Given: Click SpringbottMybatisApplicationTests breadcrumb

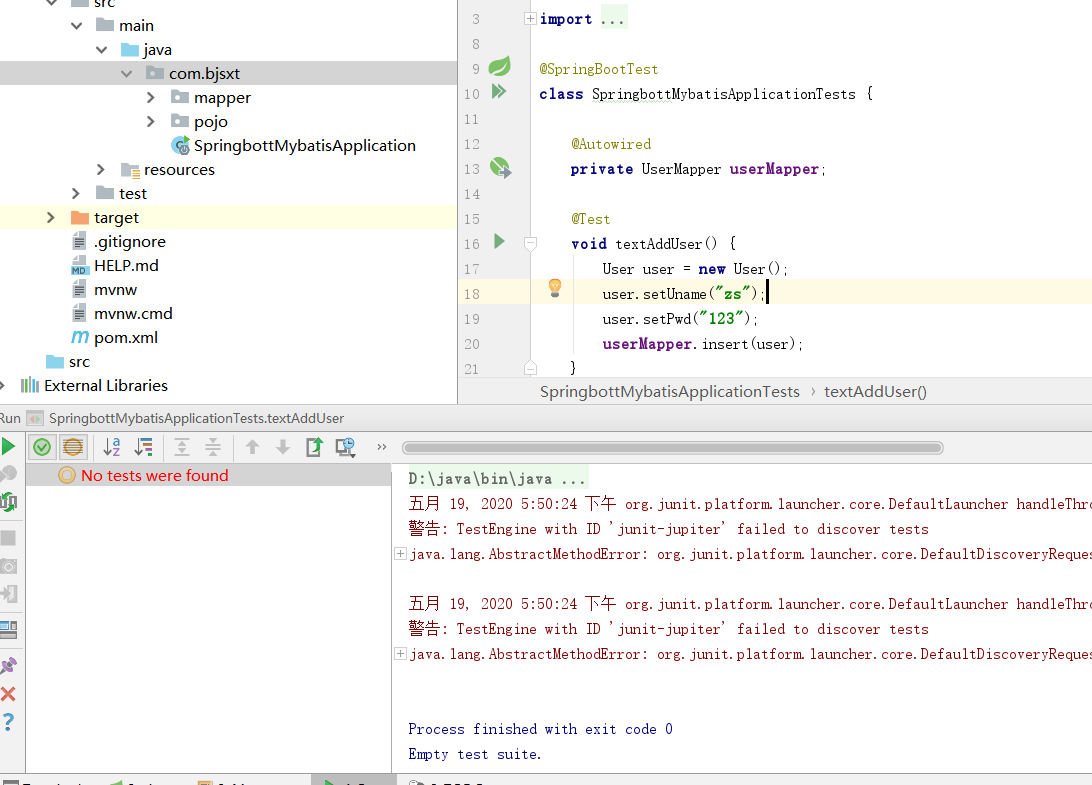Looking at the screenshot, I should tap(669, 391).
